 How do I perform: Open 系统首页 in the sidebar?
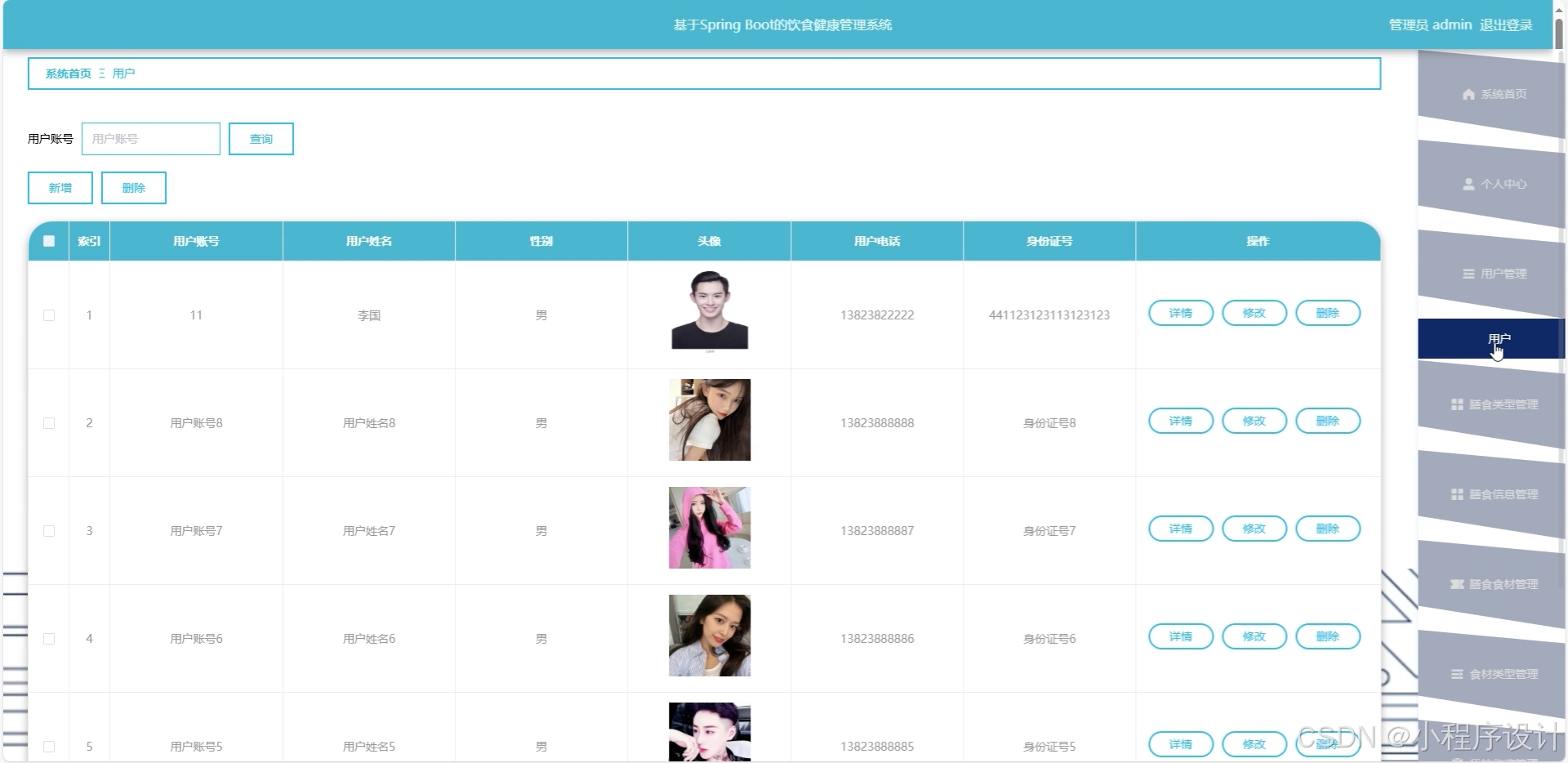(1491, 94)
